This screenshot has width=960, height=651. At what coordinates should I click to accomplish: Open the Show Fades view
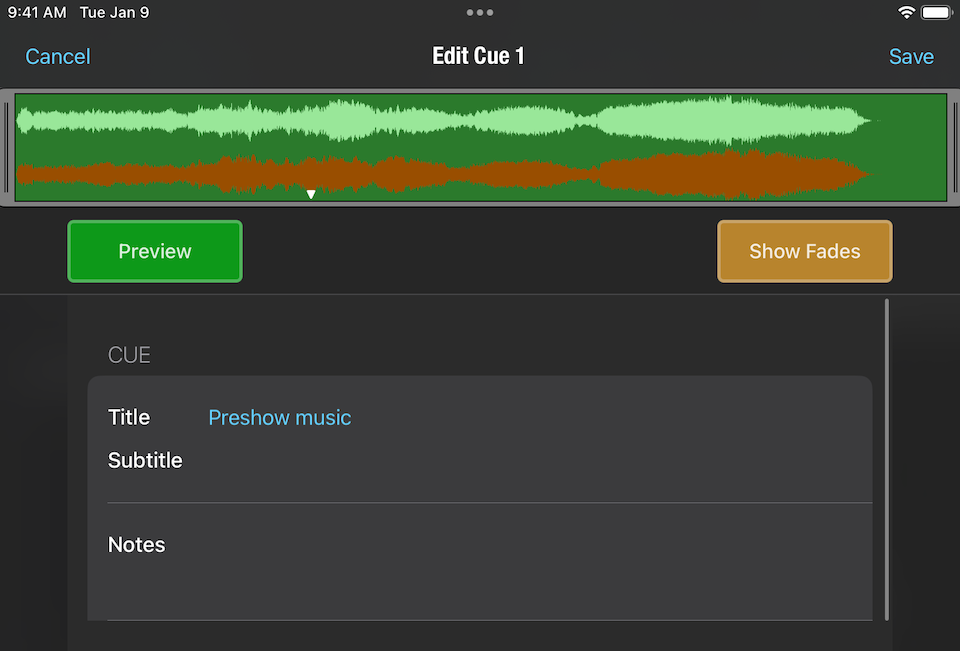[x=804, y=251]
